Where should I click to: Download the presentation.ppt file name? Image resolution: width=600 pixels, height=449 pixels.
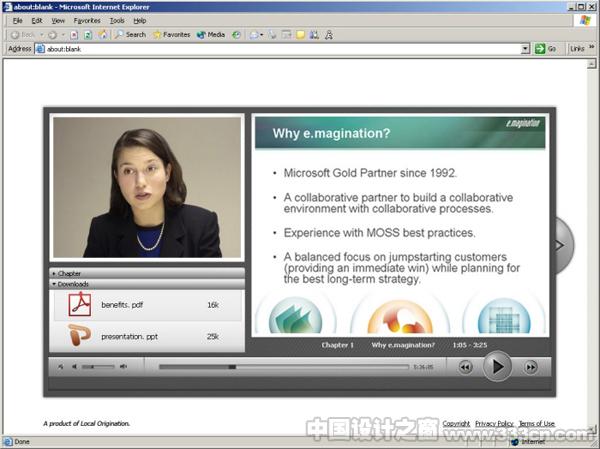tap(129, 337)
